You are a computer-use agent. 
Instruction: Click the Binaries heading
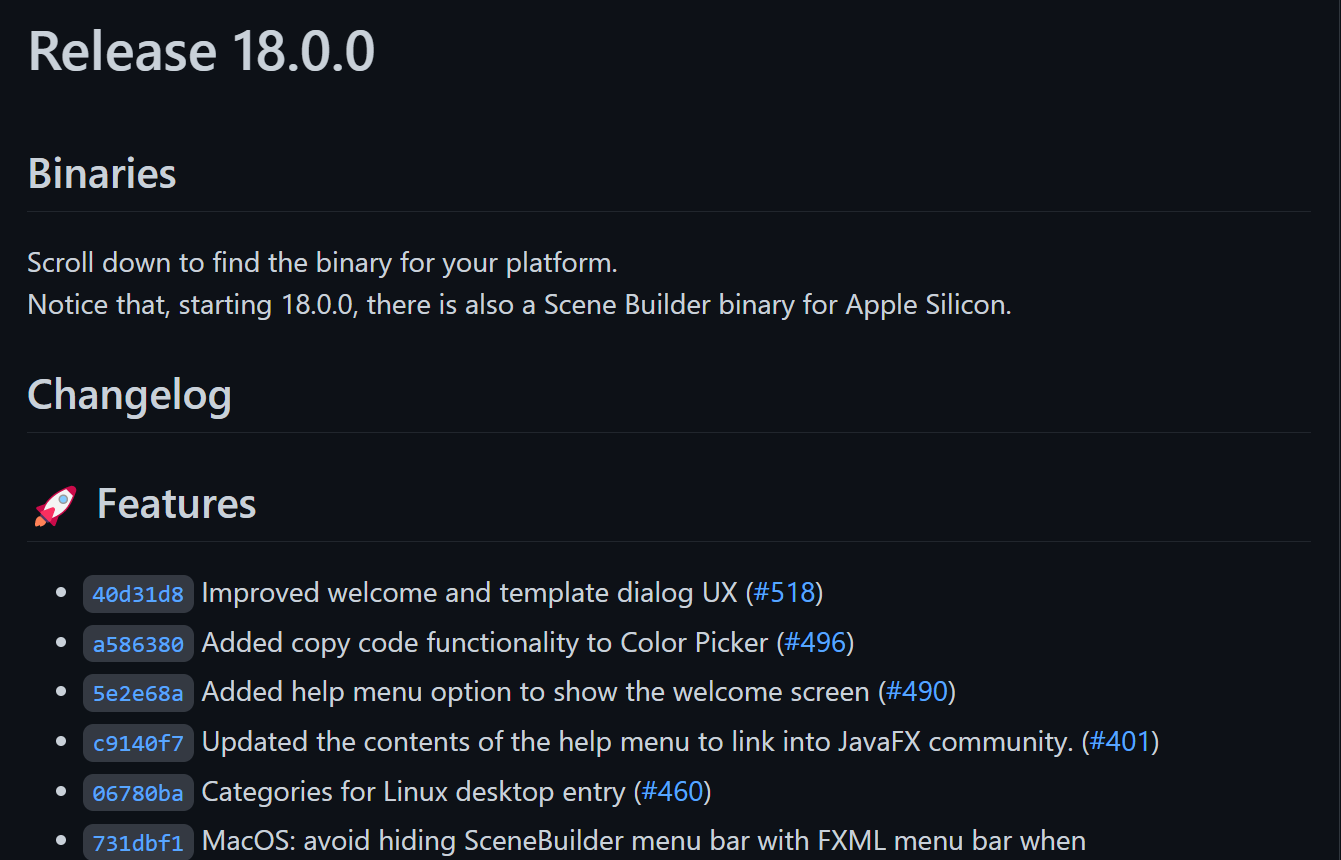(x=102, y=174)
